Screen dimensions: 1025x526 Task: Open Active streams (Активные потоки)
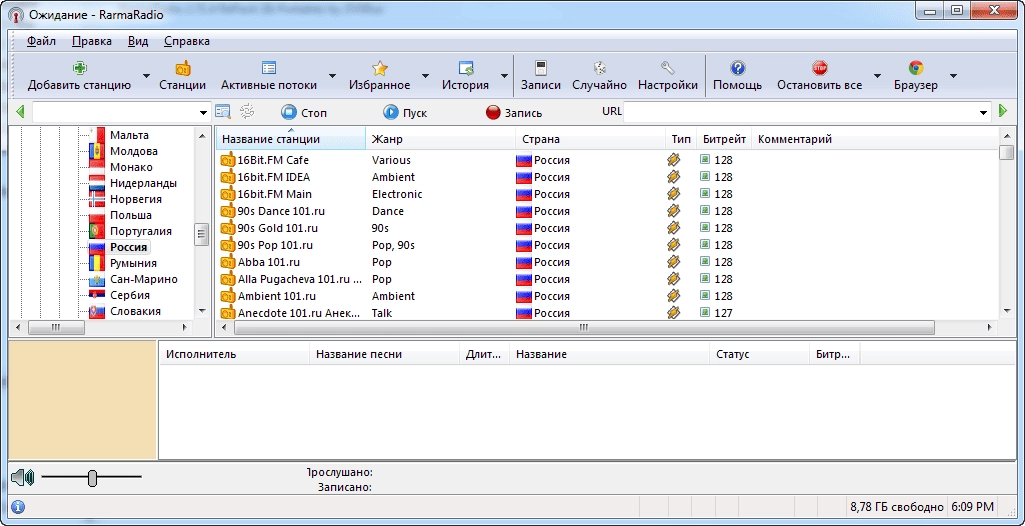(269, 76)
